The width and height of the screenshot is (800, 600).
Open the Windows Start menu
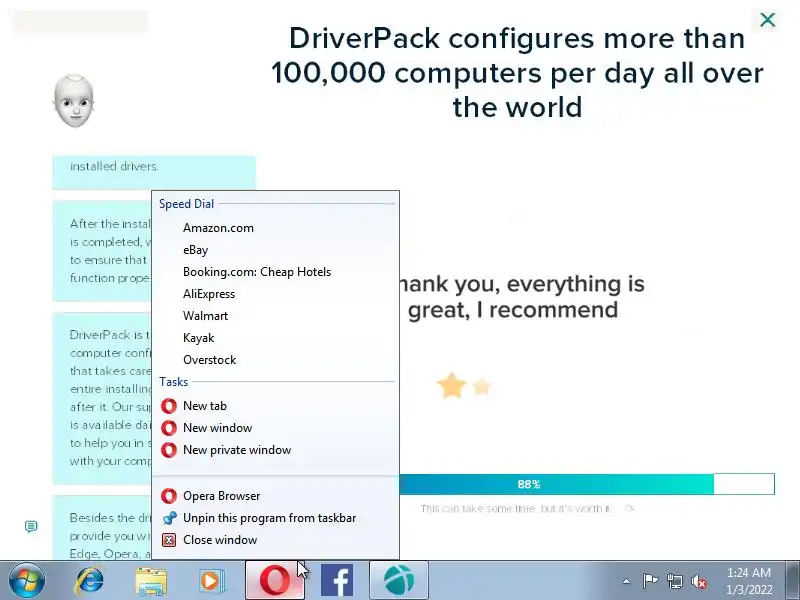click(27, 581)
